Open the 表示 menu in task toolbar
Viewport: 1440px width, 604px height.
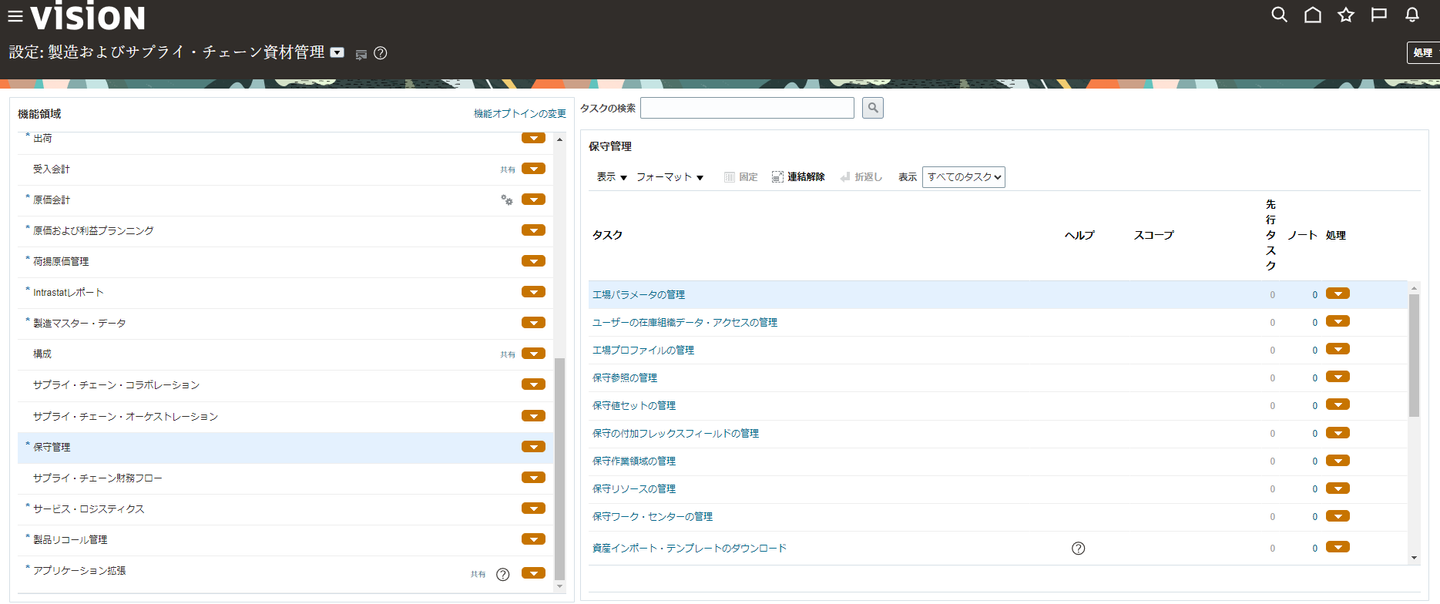pos(612,177)
